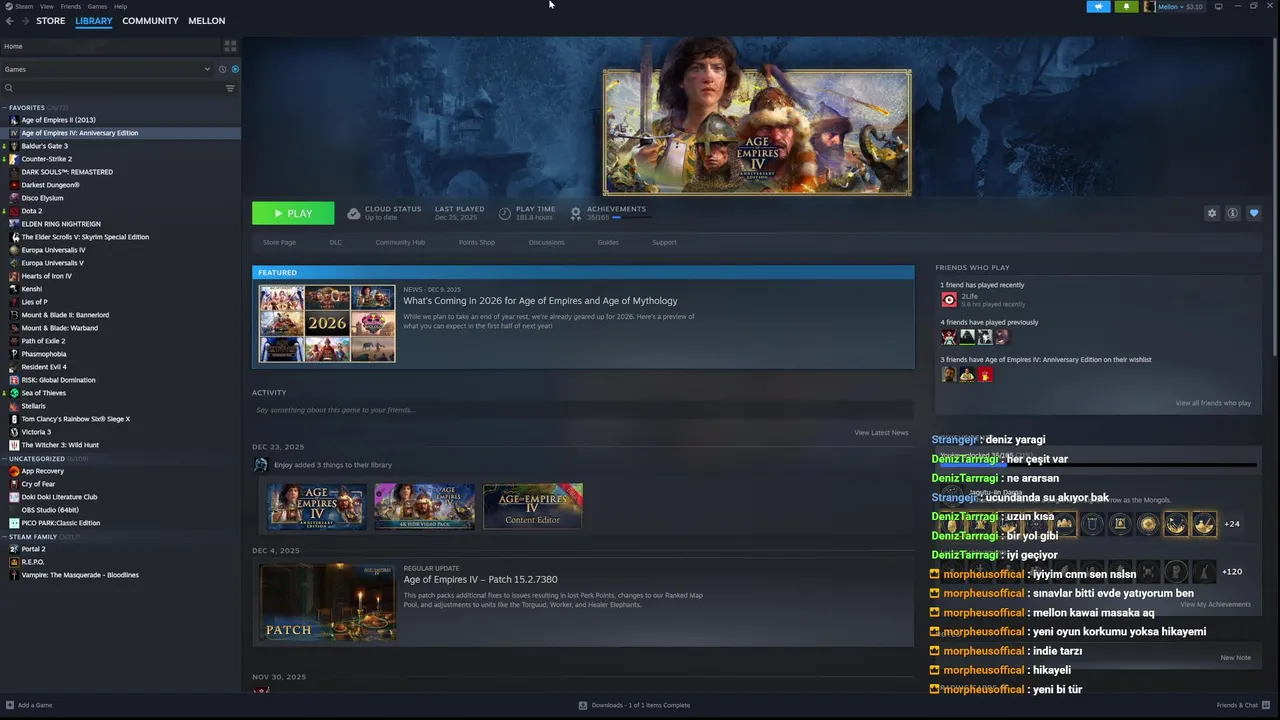
Task: Open the Guides link
Action: (x=608, y=242)
